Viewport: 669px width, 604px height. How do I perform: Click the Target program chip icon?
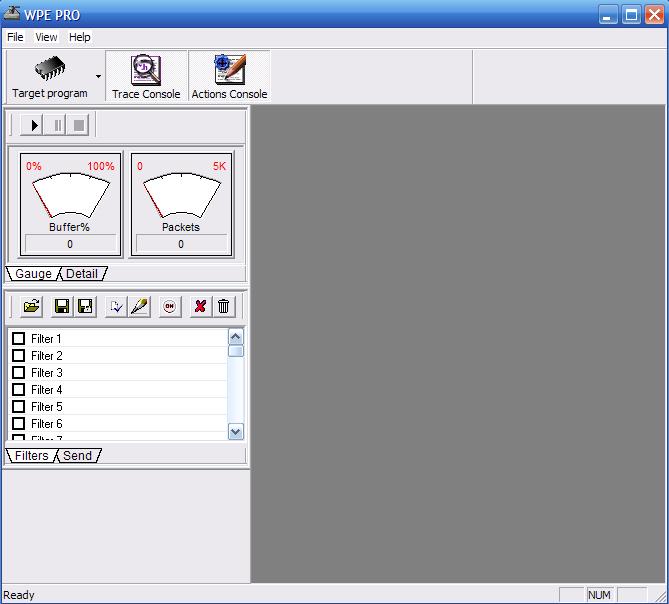(x=49, y=70)
